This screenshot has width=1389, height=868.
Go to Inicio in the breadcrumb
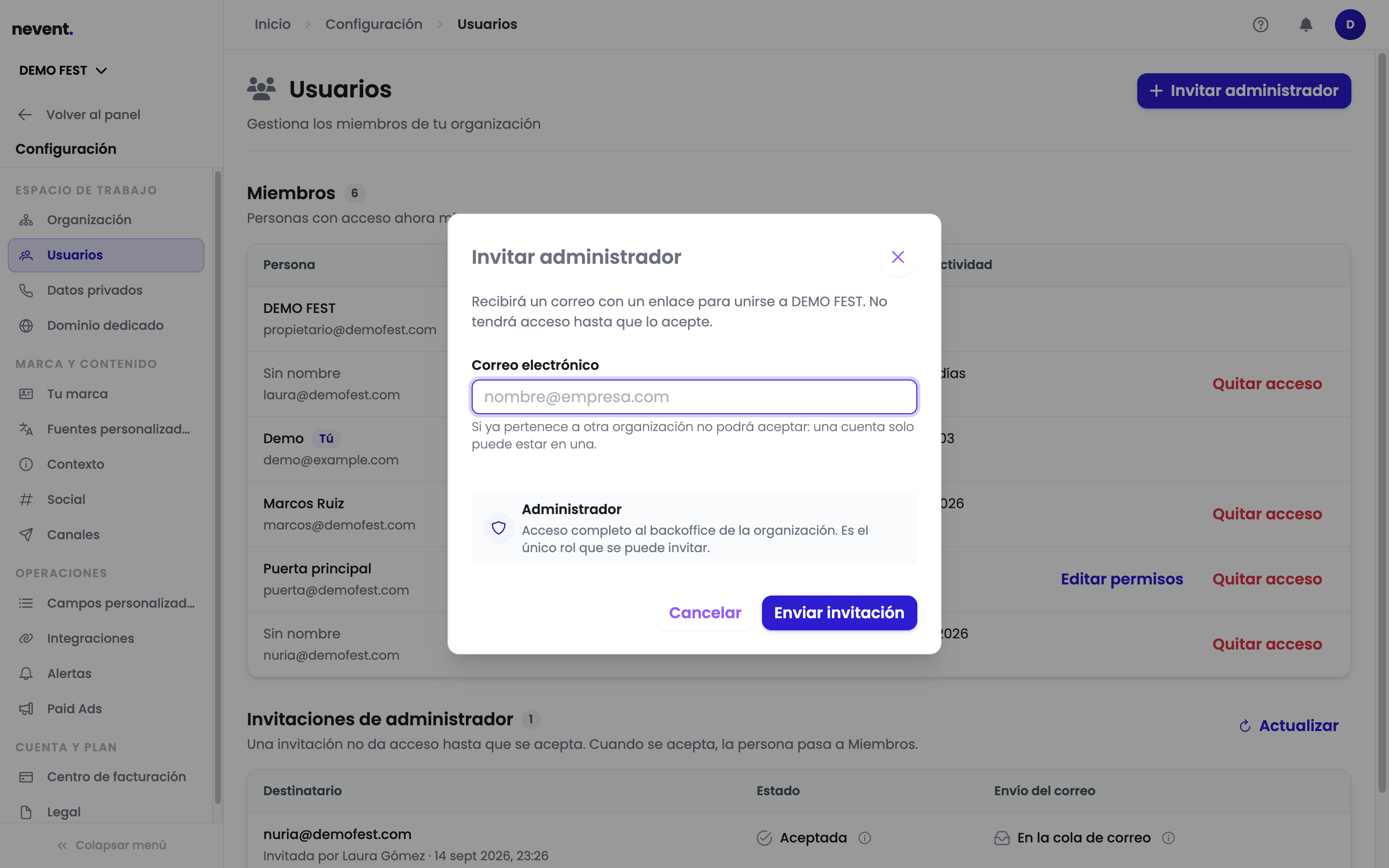pos(272,24)
